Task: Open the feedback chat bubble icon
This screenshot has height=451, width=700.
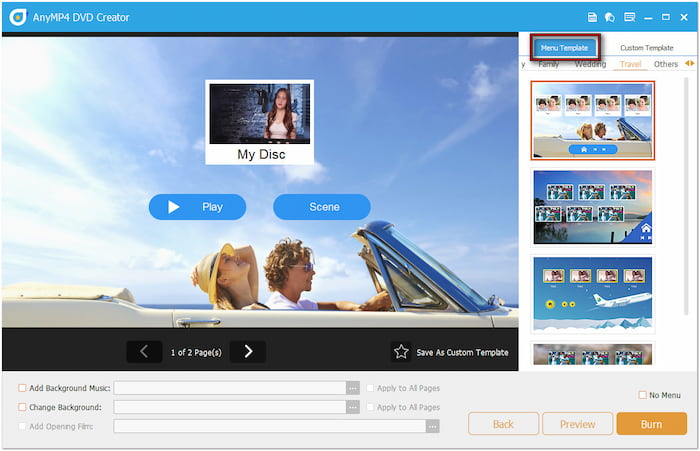Action: click(610, 17)
